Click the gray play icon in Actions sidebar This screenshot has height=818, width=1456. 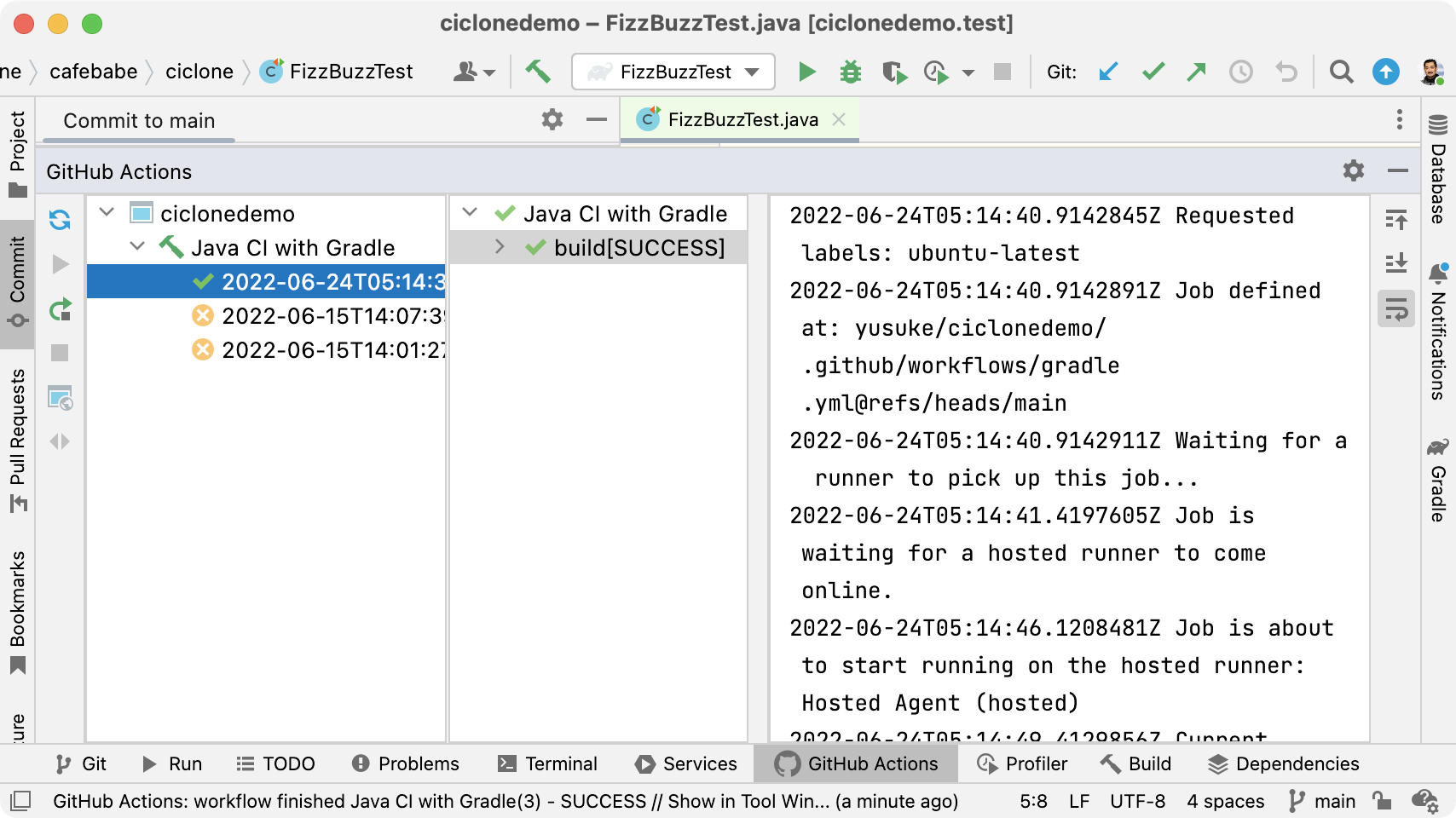tap(60, 264)
